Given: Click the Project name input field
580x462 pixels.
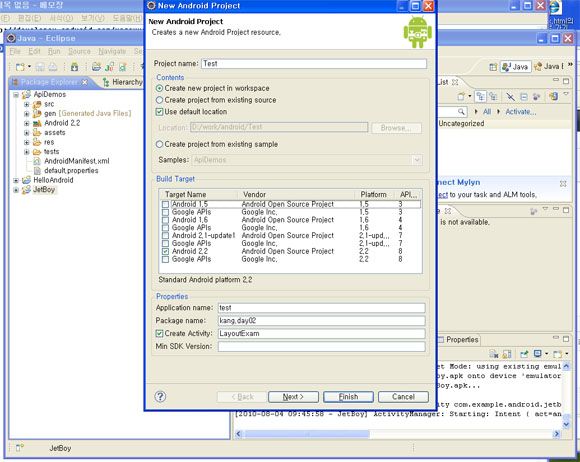Looking at the screenshot, I should (x=314, y=64).
